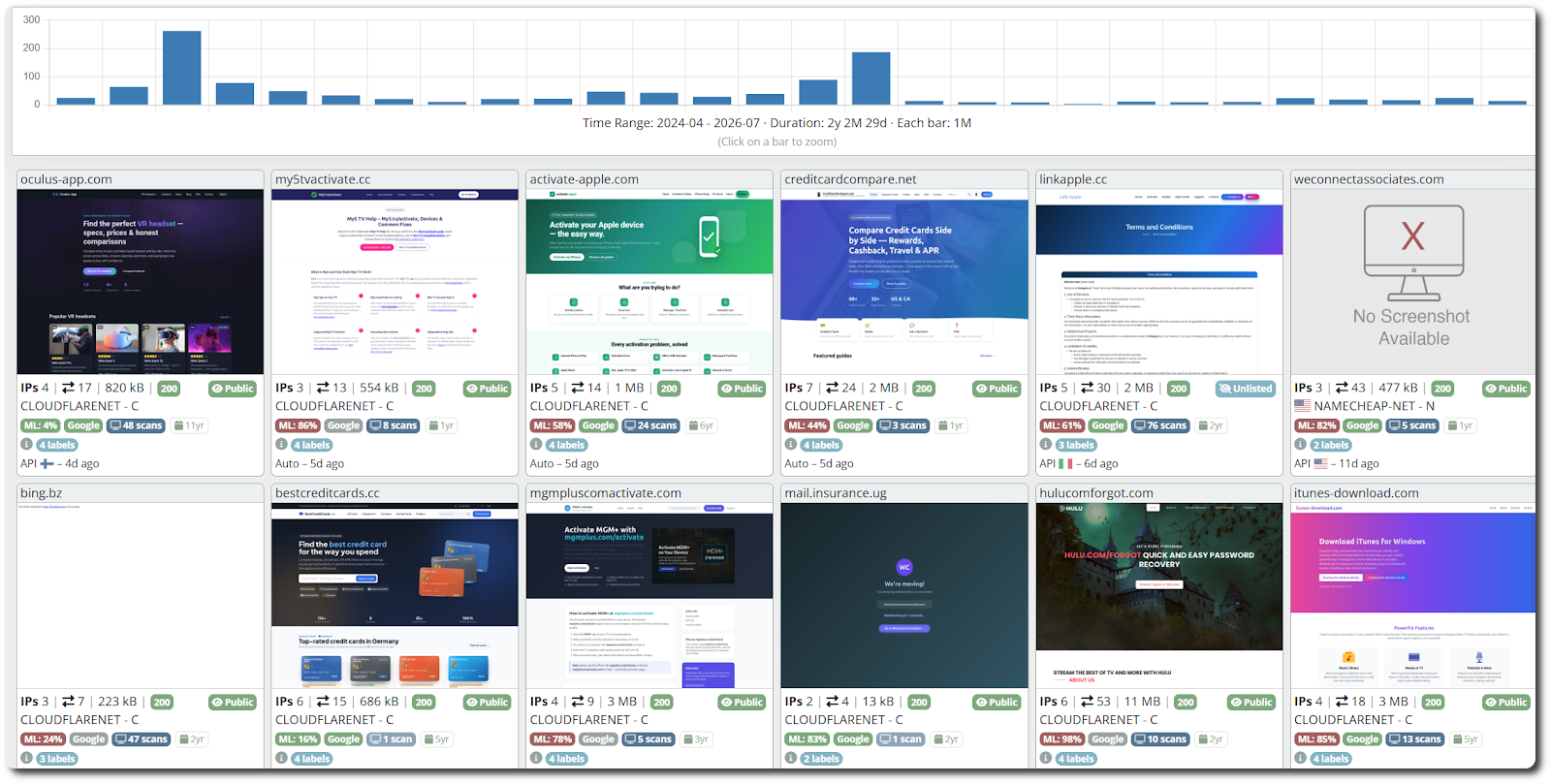Screen dimensions: 1551x784
Task: Click info icon on weconnectassociates.com card
Action: click(1301, 445)
